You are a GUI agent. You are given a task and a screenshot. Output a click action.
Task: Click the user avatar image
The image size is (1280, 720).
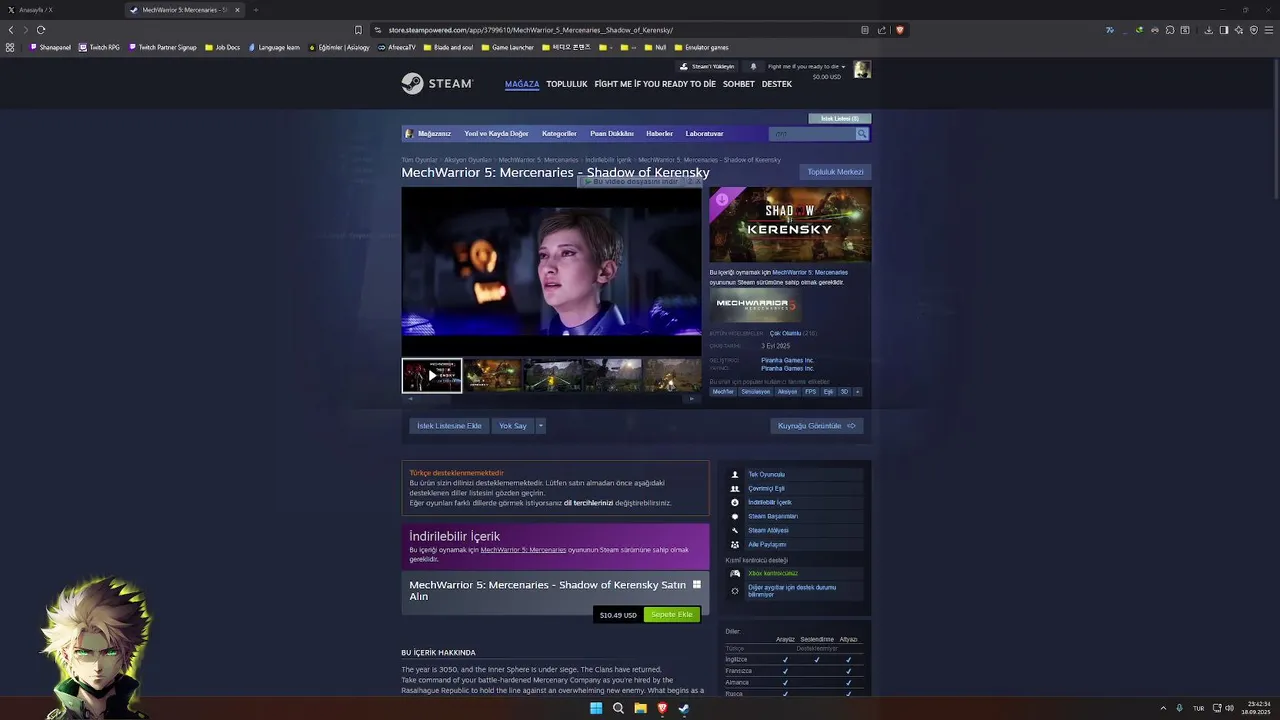tap(862, 69)
